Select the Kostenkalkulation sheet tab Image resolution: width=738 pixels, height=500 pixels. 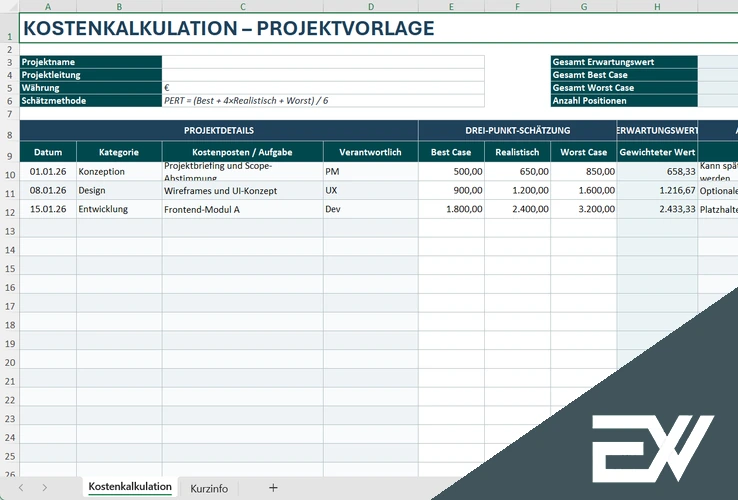coord(130,487)
